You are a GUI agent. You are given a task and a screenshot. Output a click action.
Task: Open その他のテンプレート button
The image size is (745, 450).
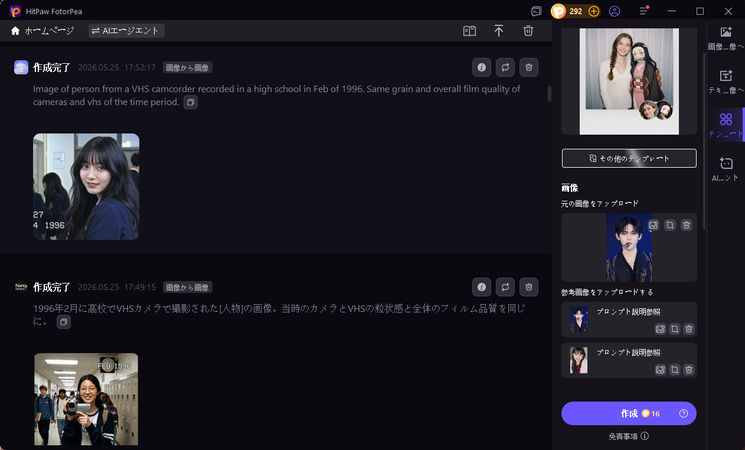(629, 158)
